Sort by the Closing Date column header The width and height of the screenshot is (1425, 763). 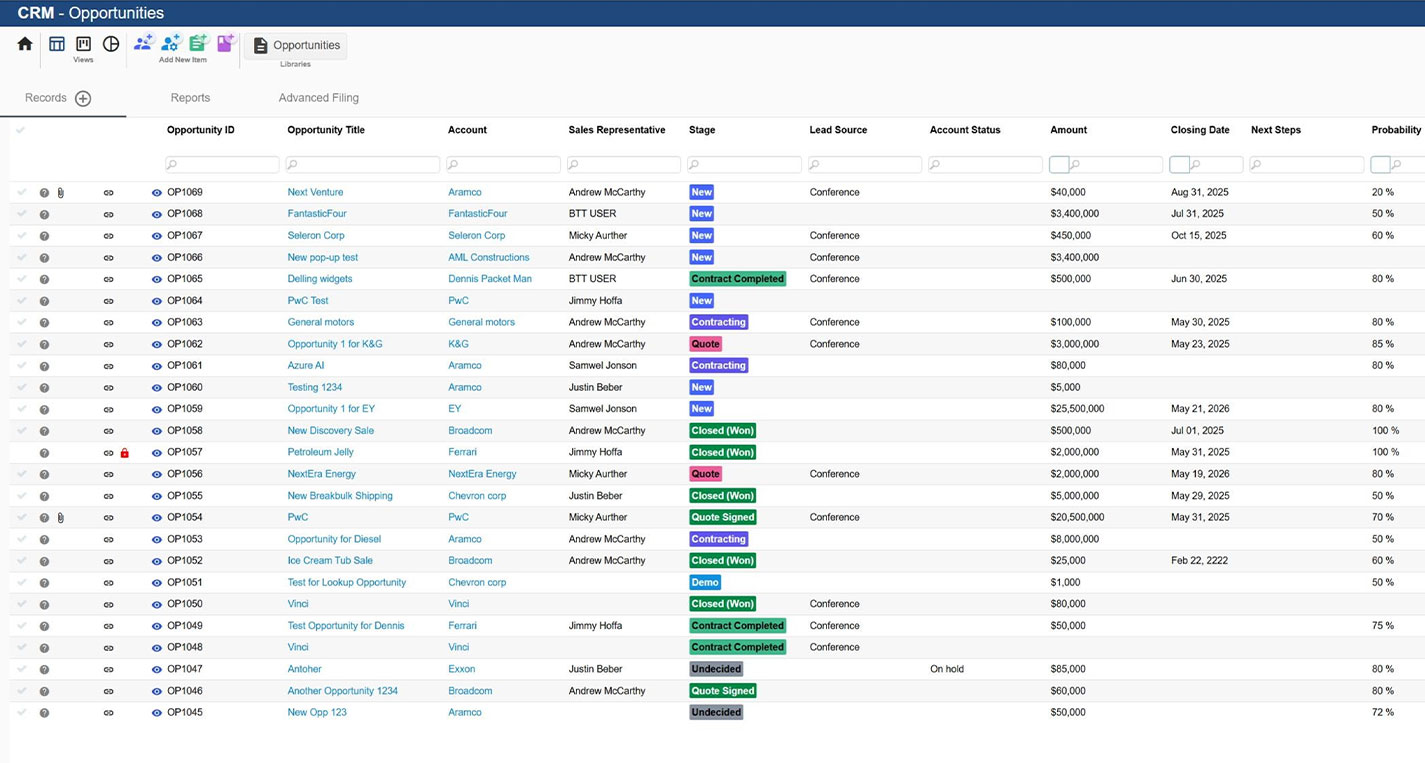pos(1200,130)
